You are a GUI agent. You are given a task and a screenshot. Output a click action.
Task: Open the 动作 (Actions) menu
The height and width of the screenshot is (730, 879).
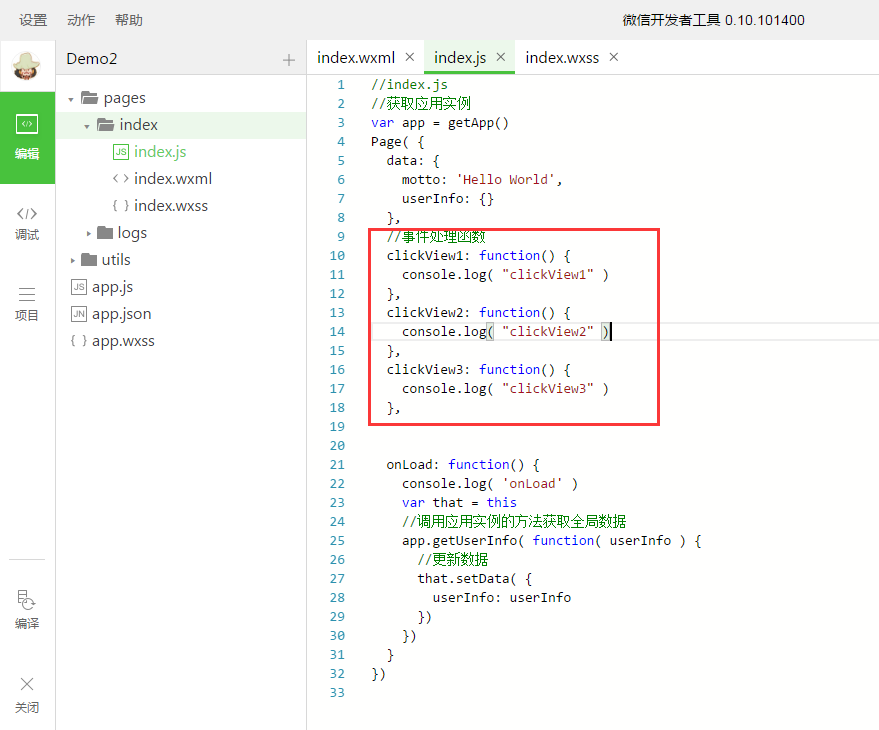(x=81, y=20)
